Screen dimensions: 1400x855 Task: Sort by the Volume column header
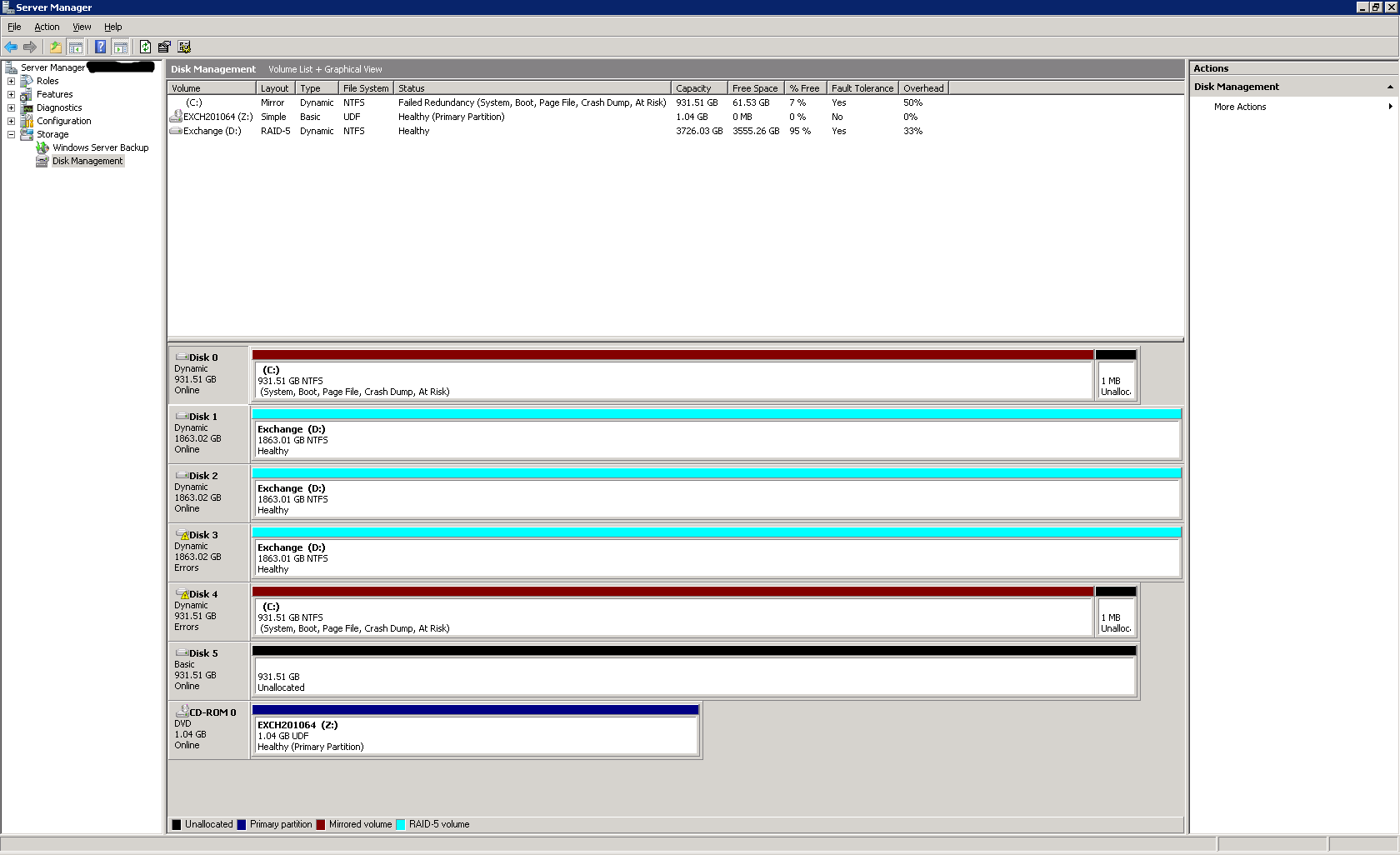[x=212, y=87]
